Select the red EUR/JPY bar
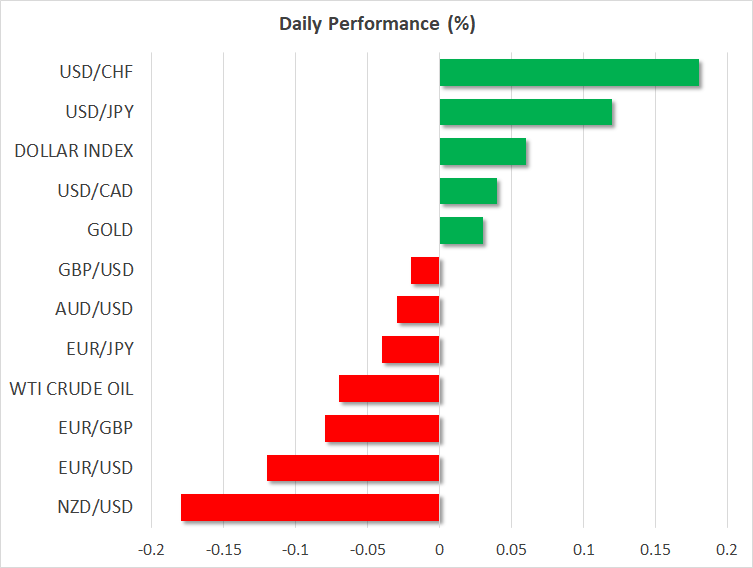 (411, 349)
